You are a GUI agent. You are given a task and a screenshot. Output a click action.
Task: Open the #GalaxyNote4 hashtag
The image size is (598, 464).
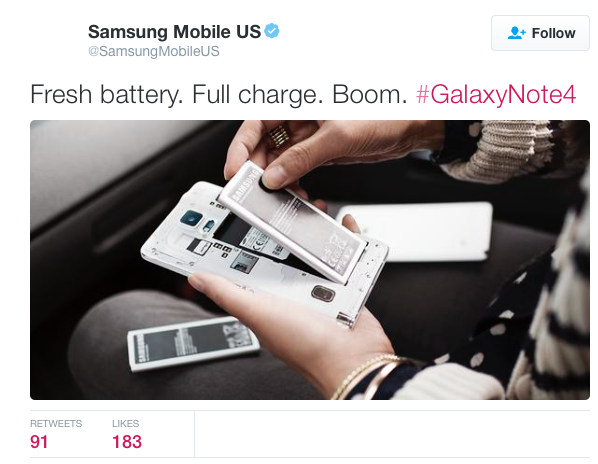click(x=496, y=94)
